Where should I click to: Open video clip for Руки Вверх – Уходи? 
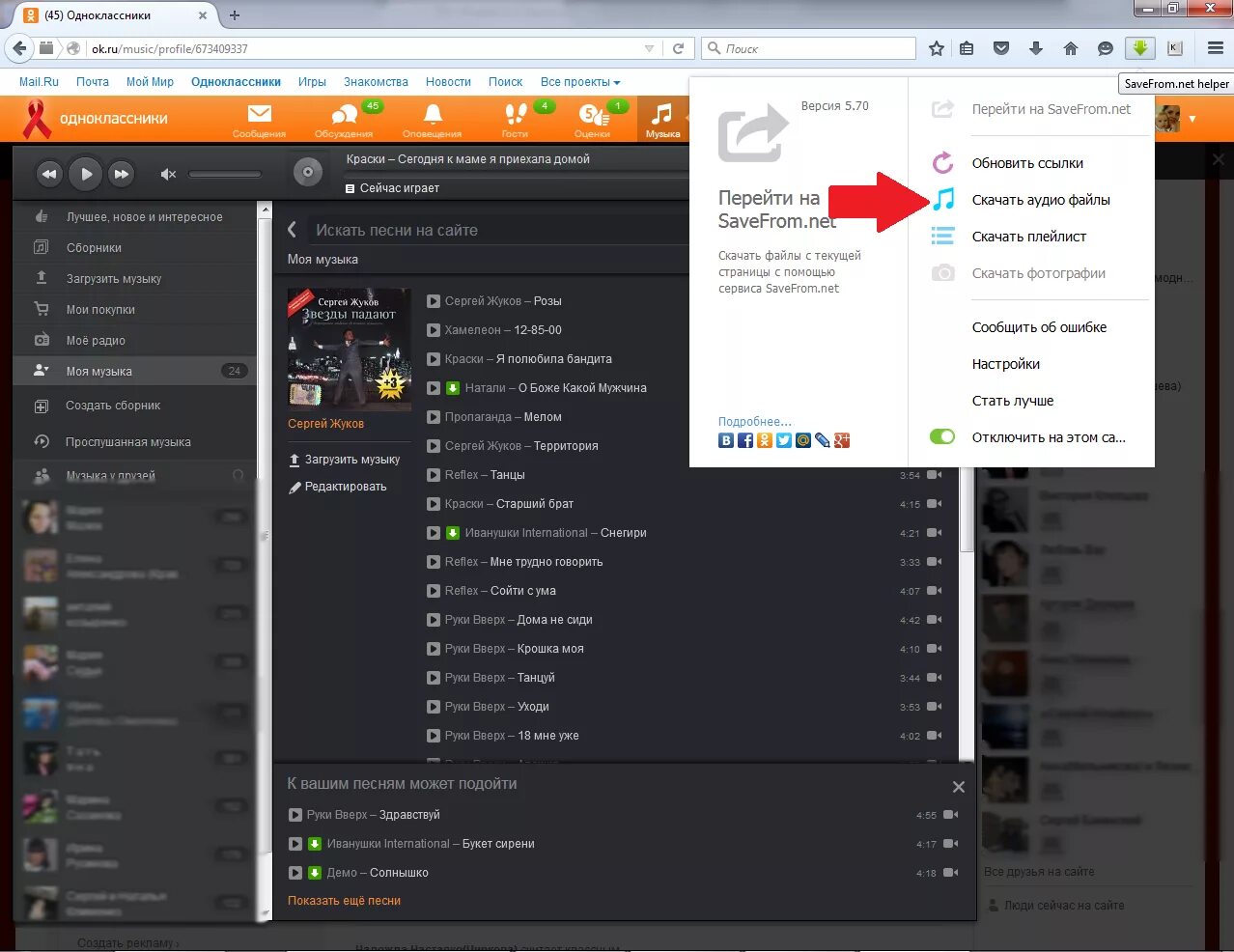coord(934,707)
